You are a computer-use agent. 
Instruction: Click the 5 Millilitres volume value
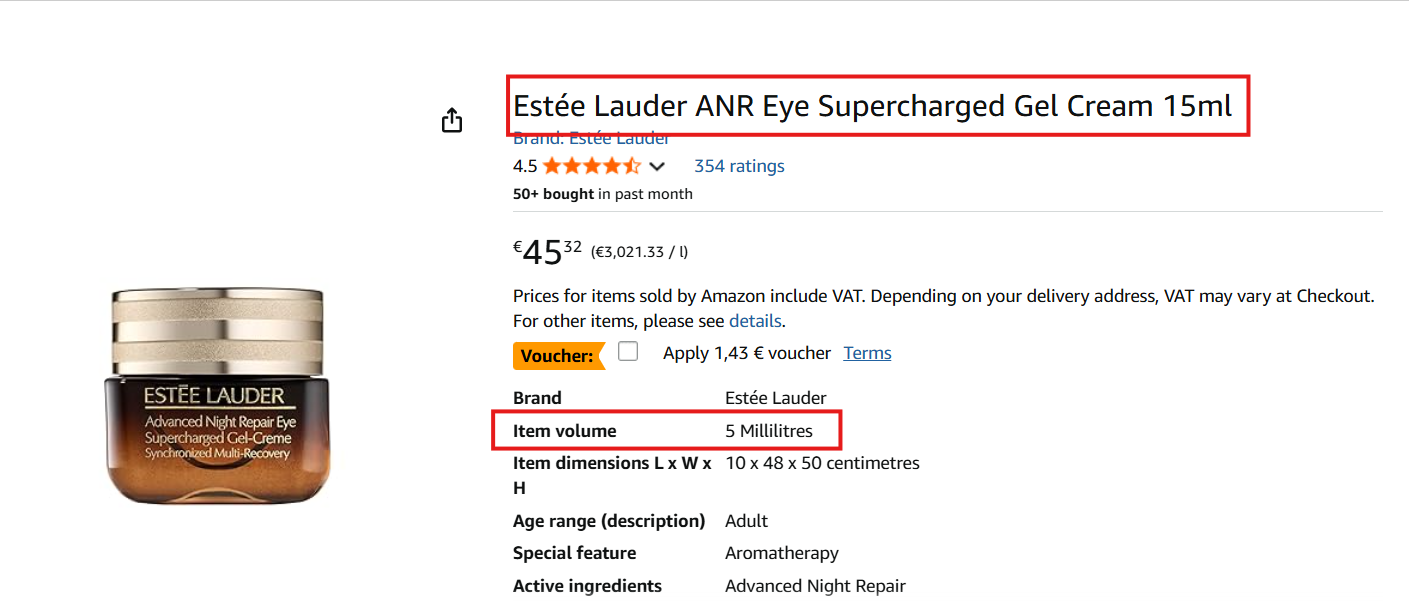pyautogui.click(x=769, y=431)
